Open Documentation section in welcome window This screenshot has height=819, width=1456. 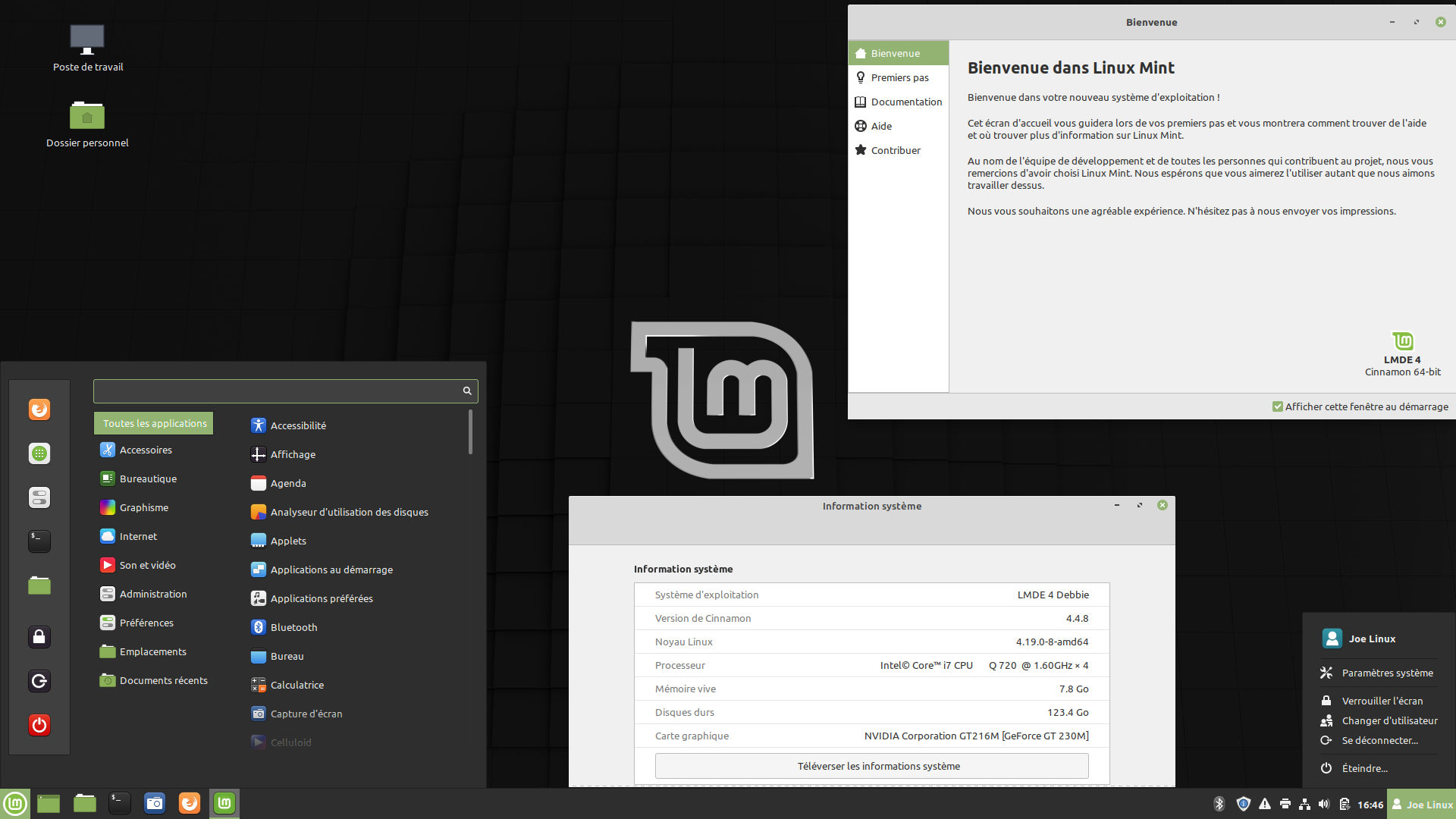[899, 102]
